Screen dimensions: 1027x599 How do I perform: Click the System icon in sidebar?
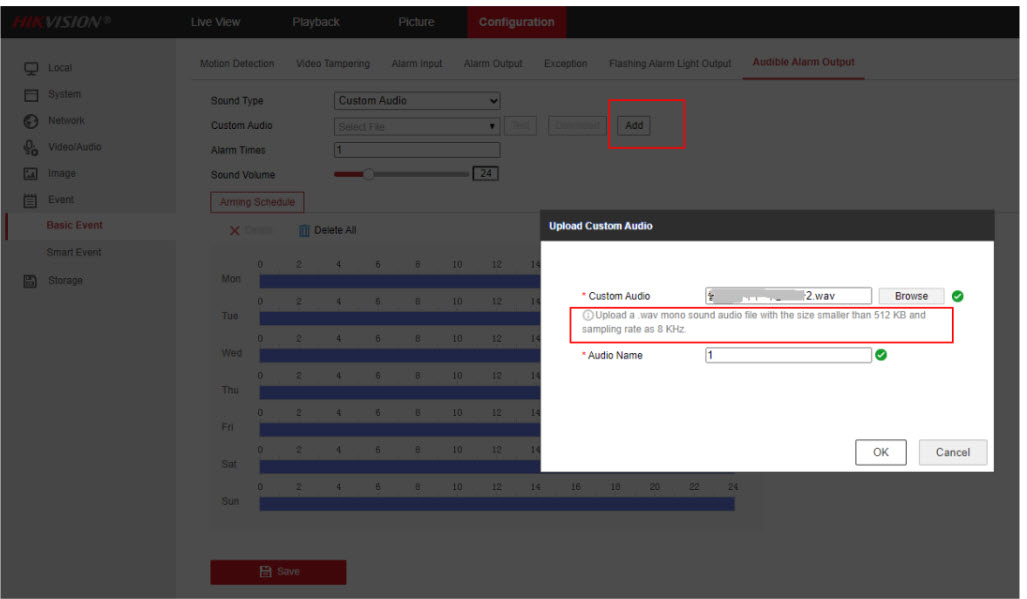pyautogui.click(x=31, y=95)
